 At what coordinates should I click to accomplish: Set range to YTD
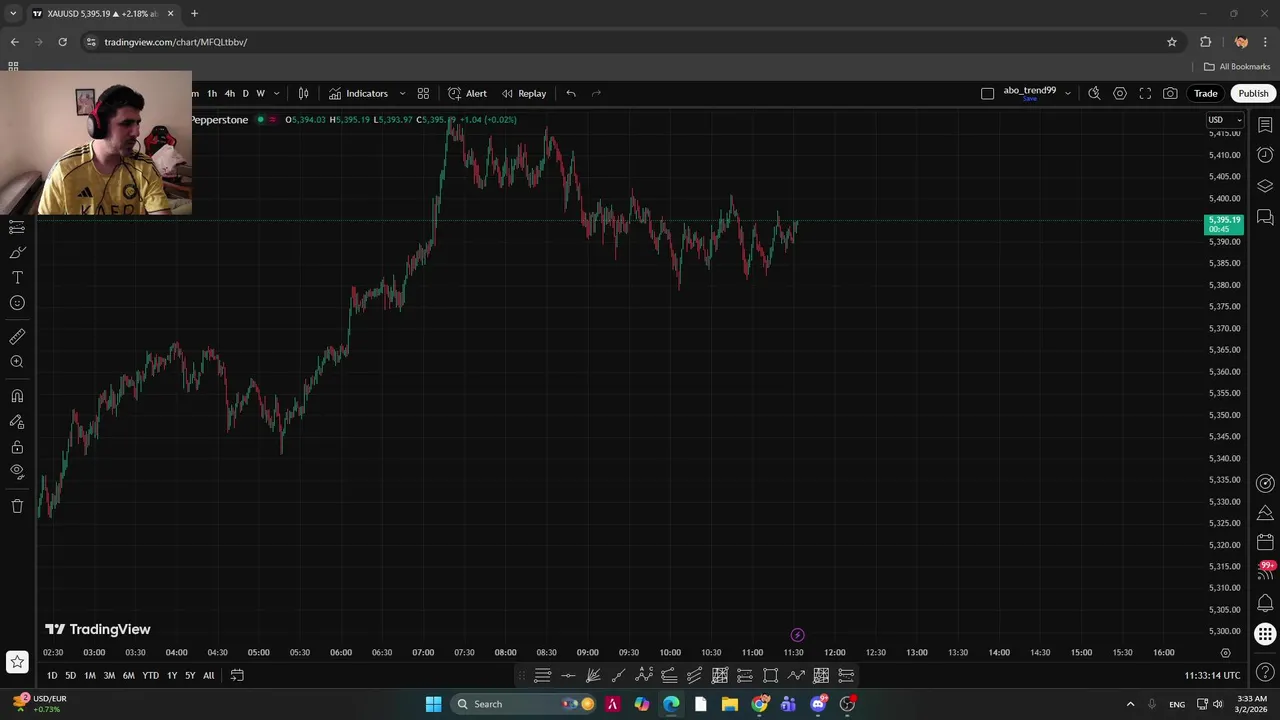[150, 675]
